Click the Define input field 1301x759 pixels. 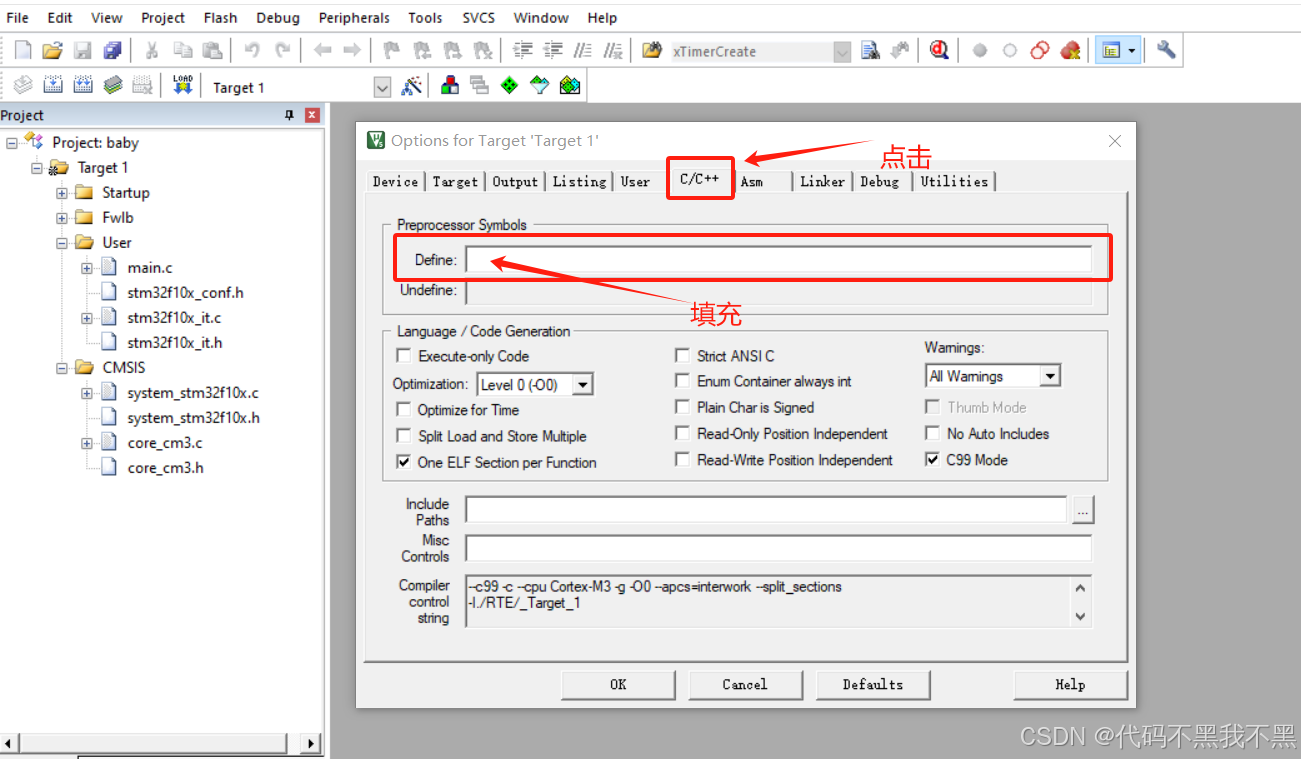click(x=779, y=260)
